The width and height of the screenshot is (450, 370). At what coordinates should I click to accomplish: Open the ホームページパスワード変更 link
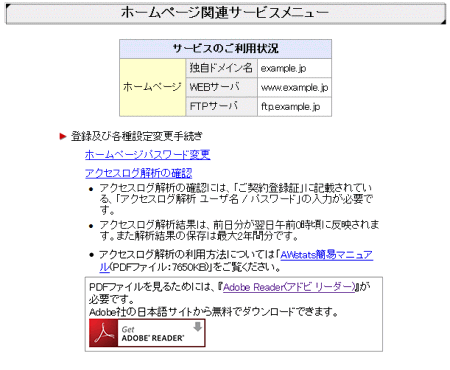[x=147, y=155]
